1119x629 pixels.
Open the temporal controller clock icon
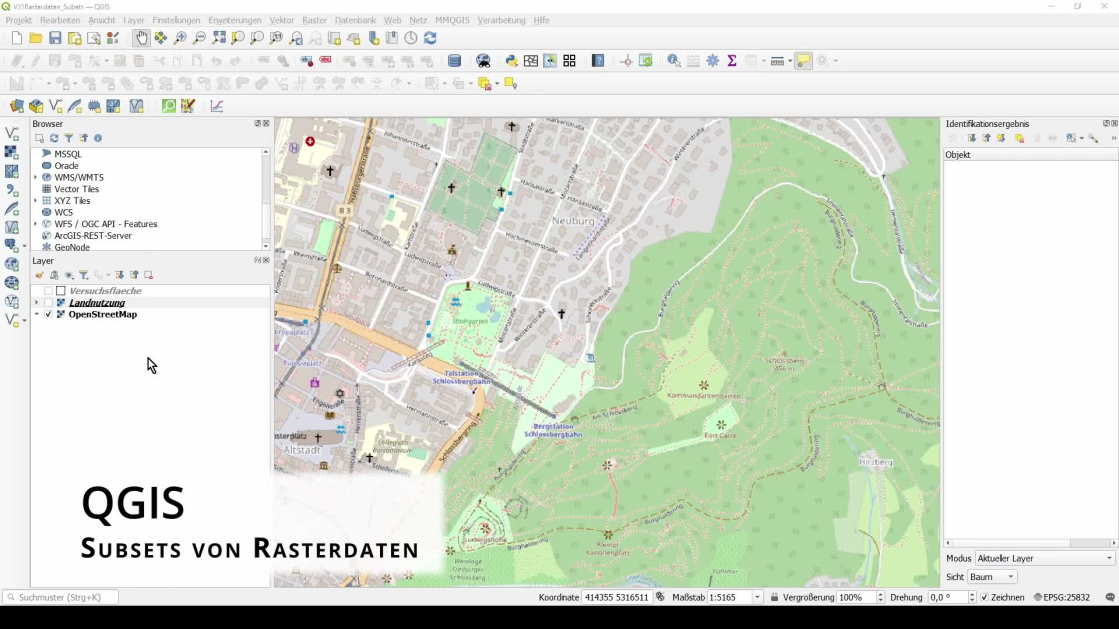[411, 38]
